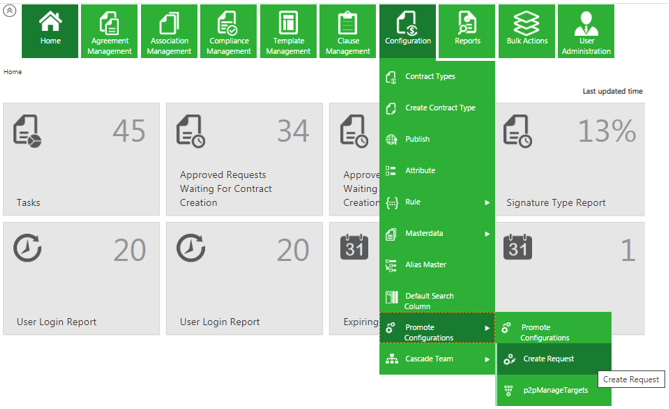The width and height of the screenshot is (669, 409).
Task: Collapse the header using the top-left arrow
Action: coord(10,10)
